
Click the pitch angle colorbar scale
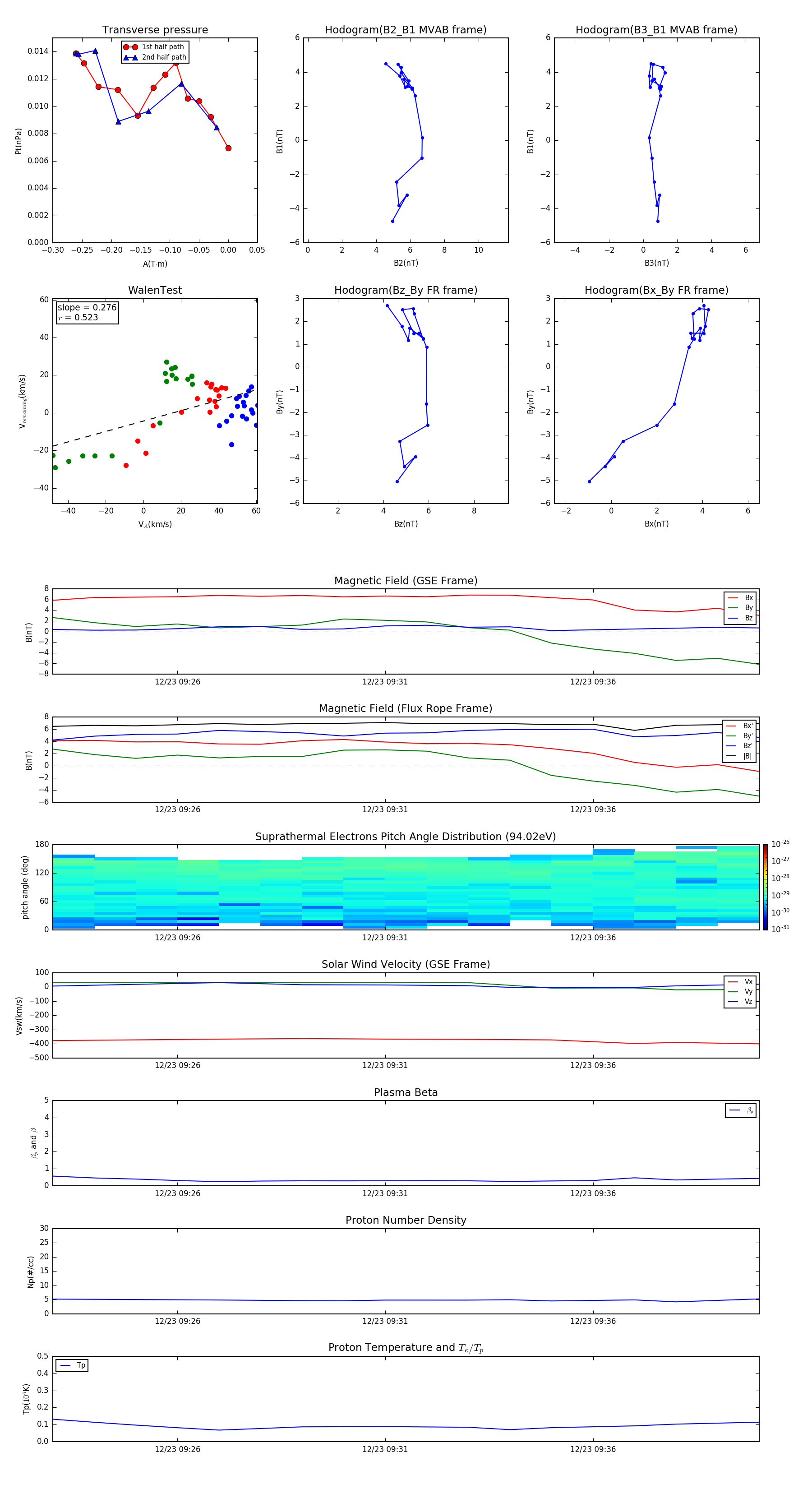click(765, 887)
